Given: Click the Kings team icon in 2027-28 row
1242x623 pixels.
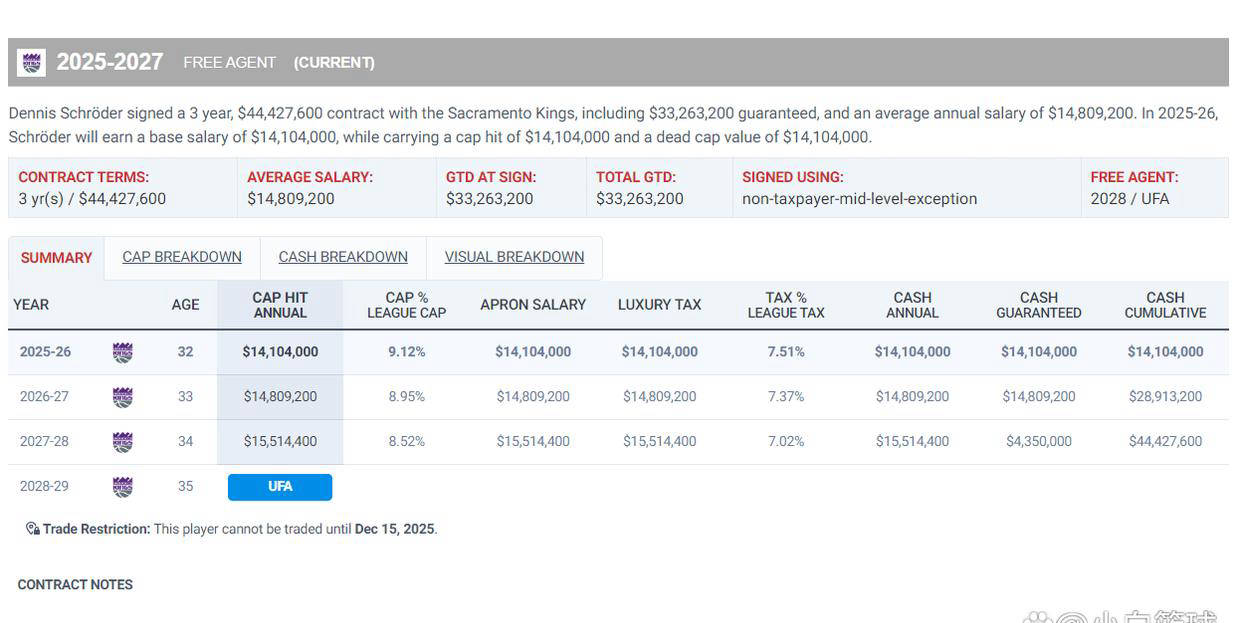Looking at the screenshot, I should [x=122, y=441].
